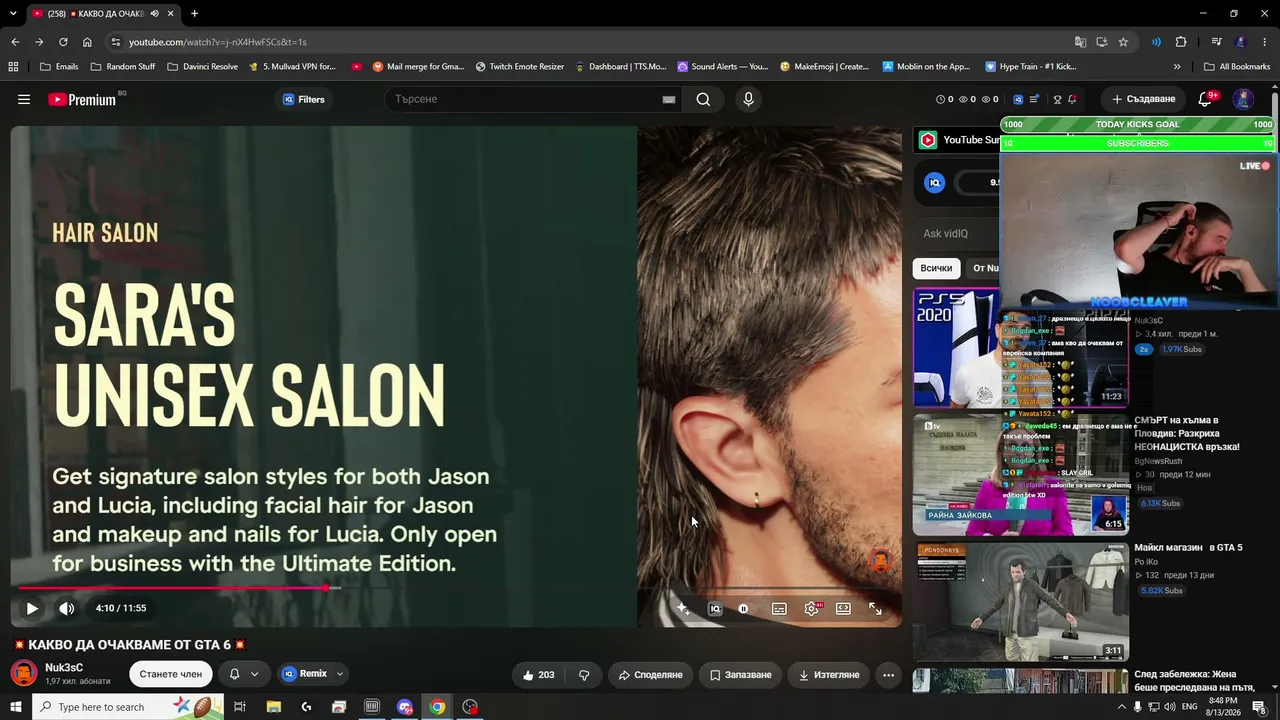Open the tab search dropdown arrow
Viewport: 1280px width, 720px height.
coord(13,13)
